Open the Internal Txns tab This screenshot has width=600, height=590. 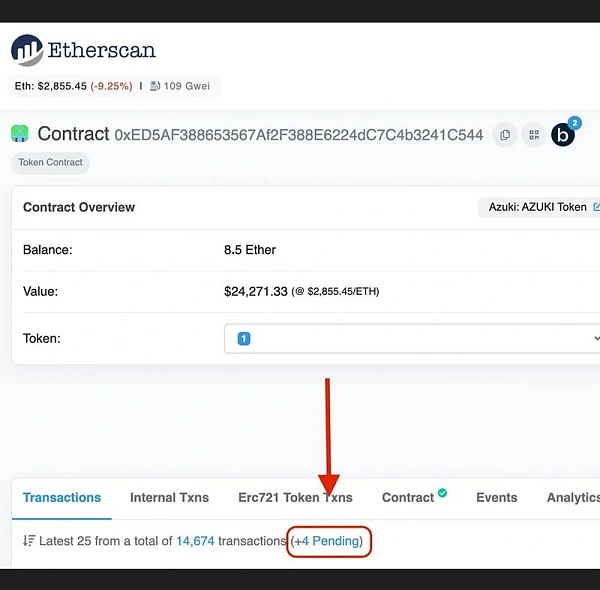tap(169, 497)
